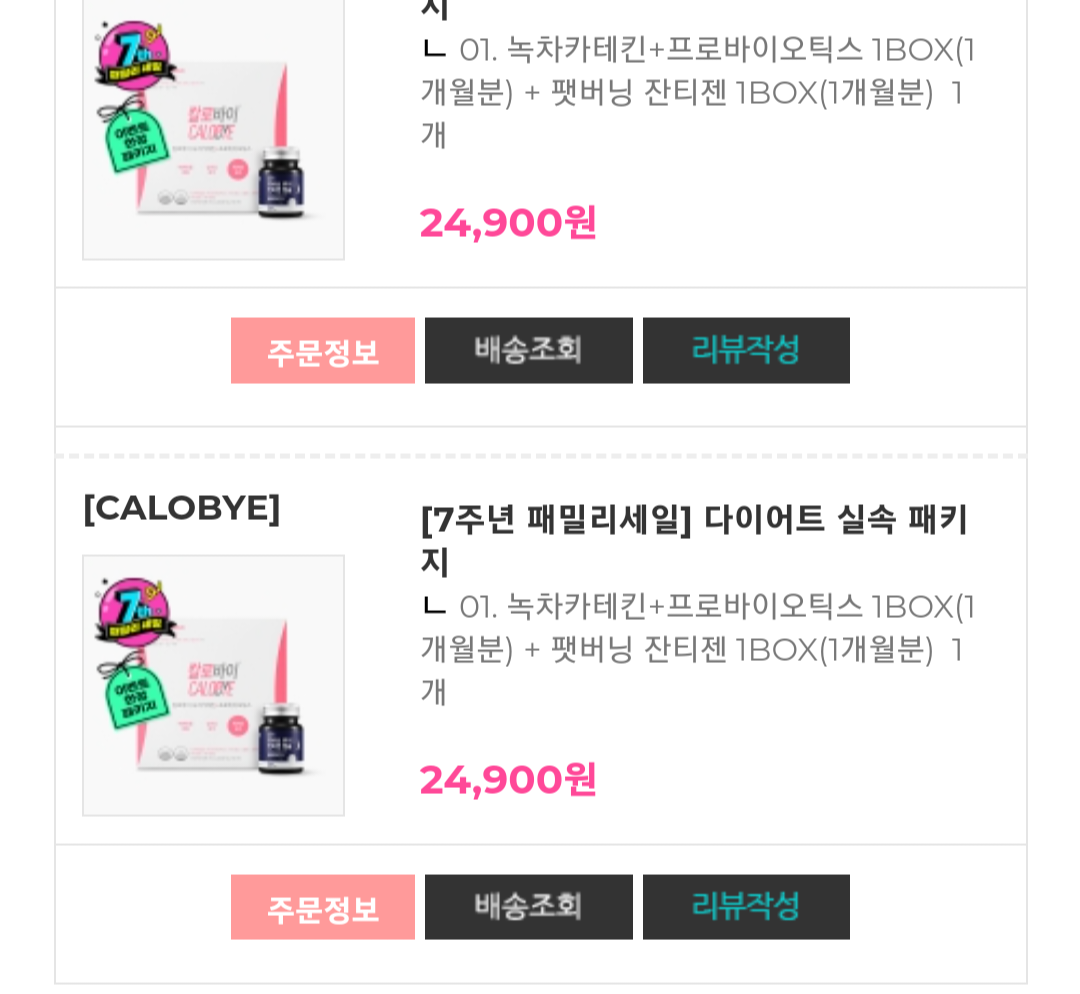Image resolution: width=1080 pixels, height=994 pixels.
Task: Write a review with the lower 리뷰작성 button
Action: tap(746, 908)
